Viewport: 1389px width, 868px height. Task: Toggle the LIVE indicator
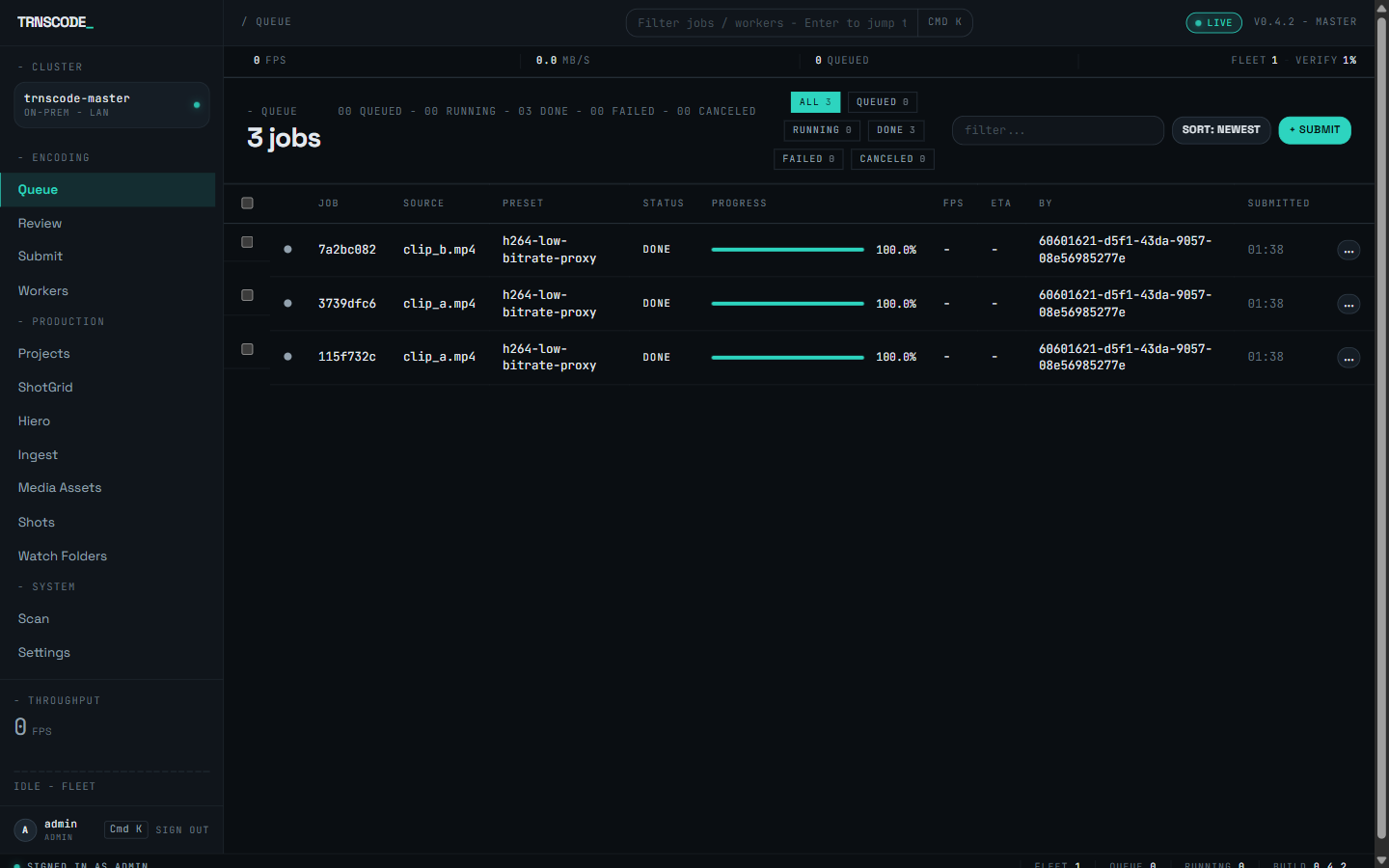point(1213,22)
